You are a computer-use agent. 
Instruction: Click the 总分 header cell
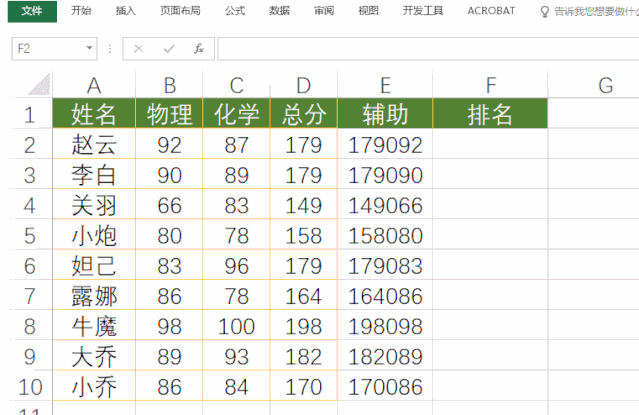click(304, 114)
